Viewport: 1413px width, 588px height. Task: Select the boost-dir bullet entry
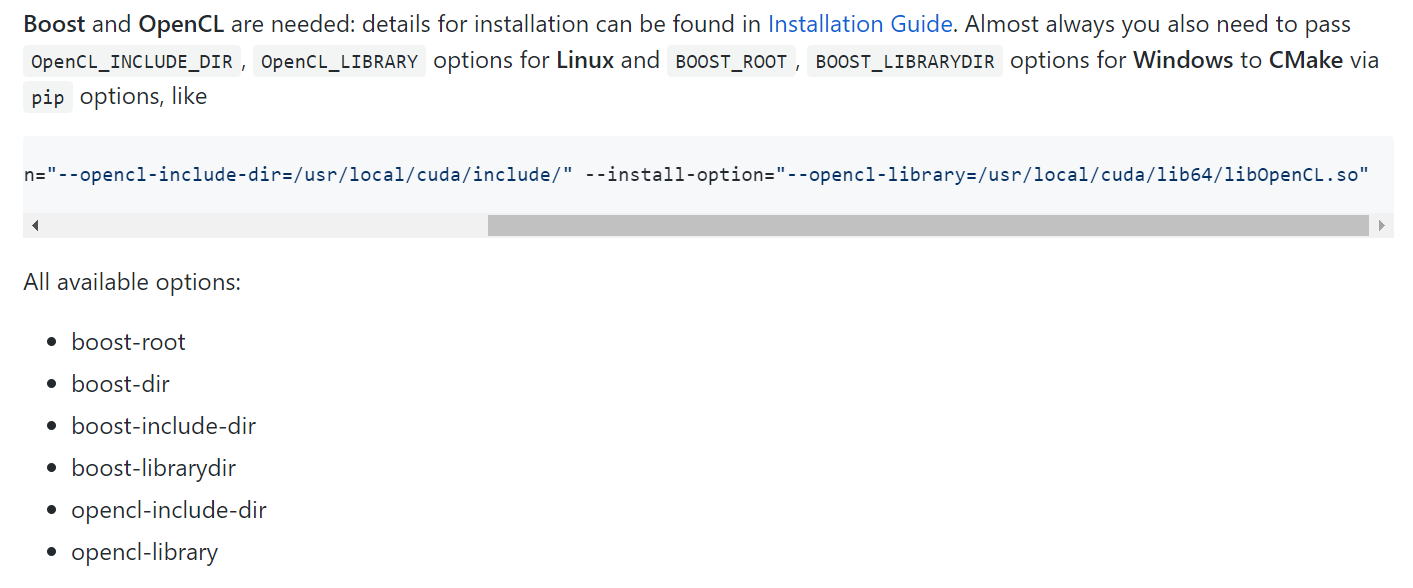coord(120,384)
